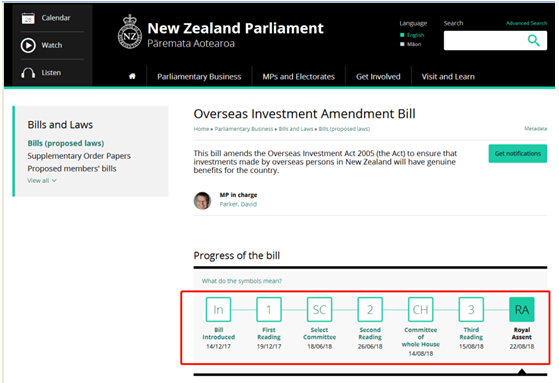The height and width of the screenshot is (383, 559).
Task: Click the Get notifications button
Action: [x=518, y=154]
